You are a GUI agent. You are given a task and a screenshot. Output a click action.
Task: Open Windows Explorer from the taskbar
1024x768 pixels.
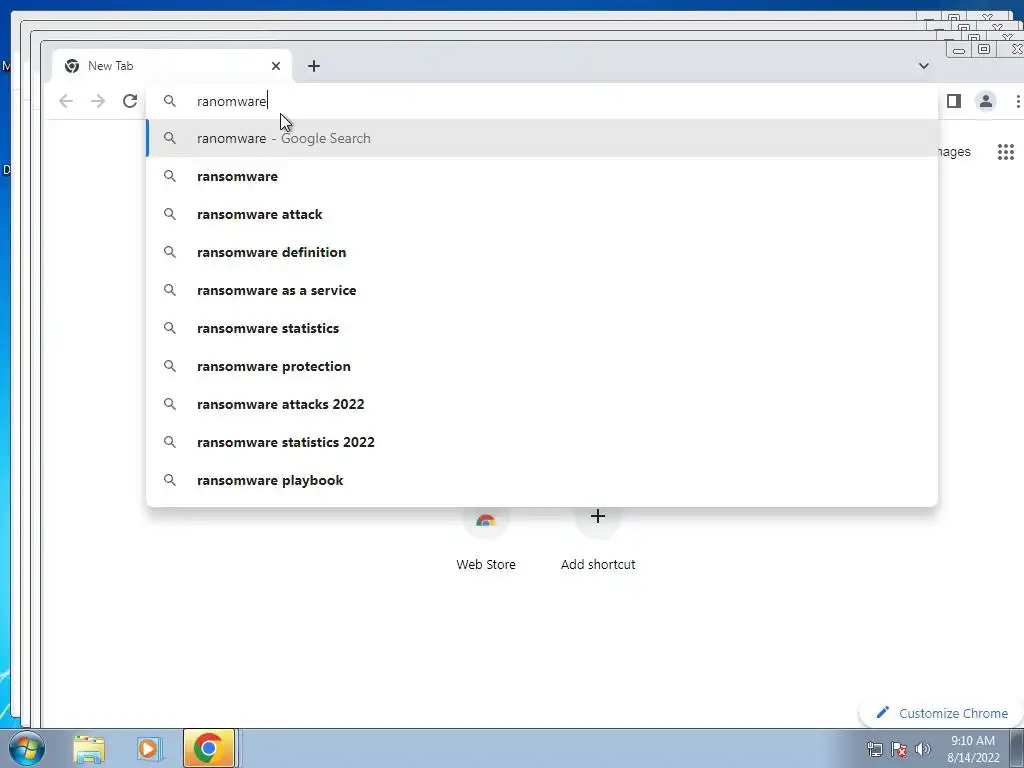(89, 748)
